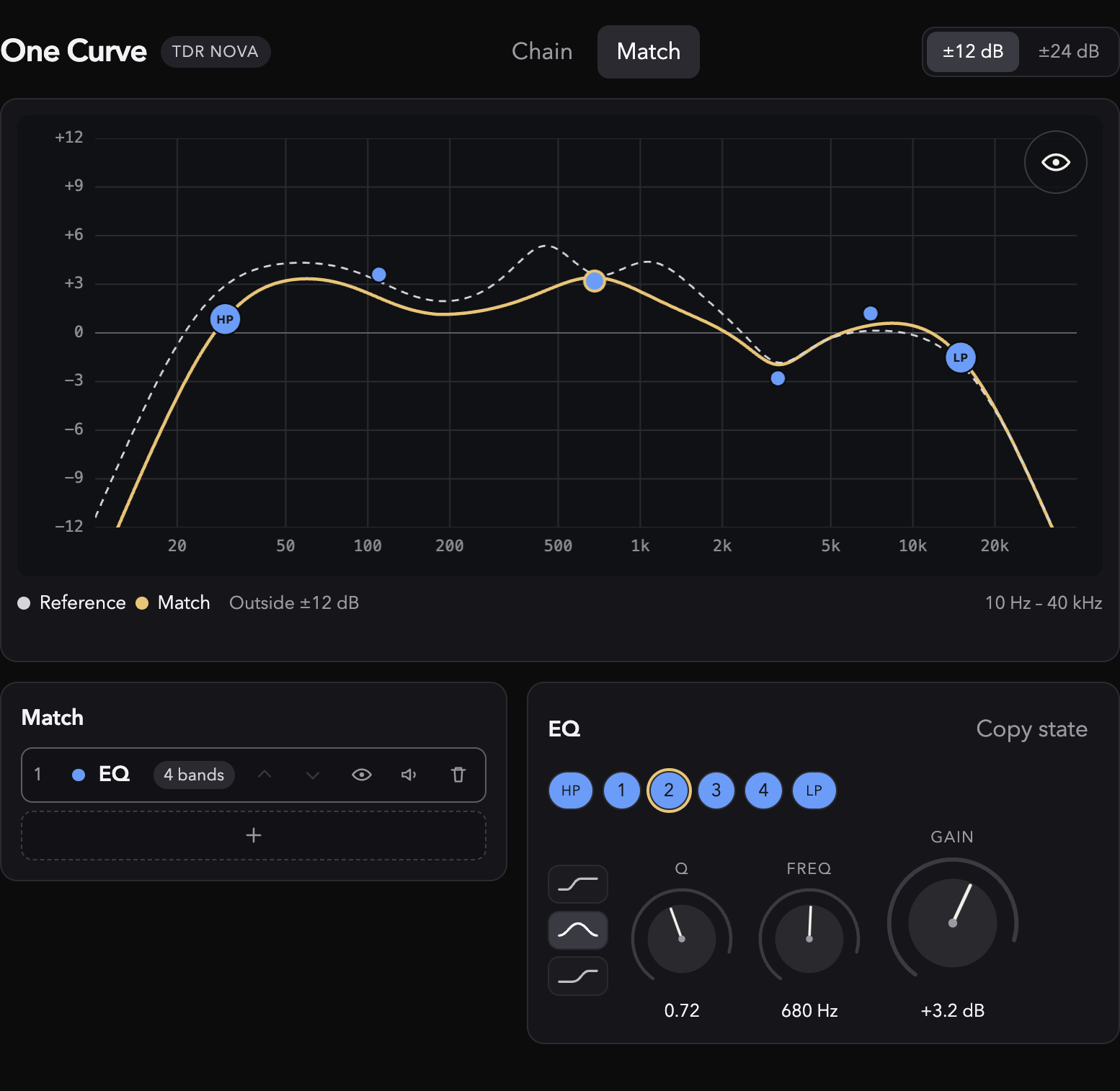
Task: Move EQ module down with chevron
Action: (x=313, y=775)
